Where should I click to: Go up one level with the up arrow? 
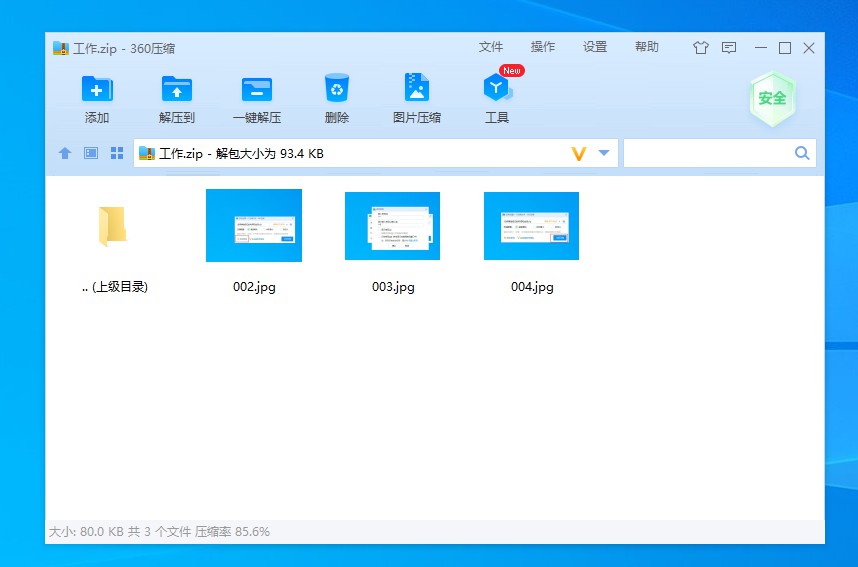(x=65, y=153)
